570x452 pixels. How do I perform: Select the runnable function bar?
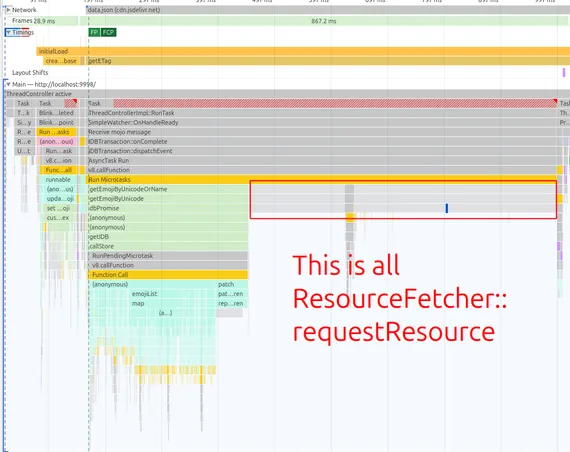coord(58,179)
